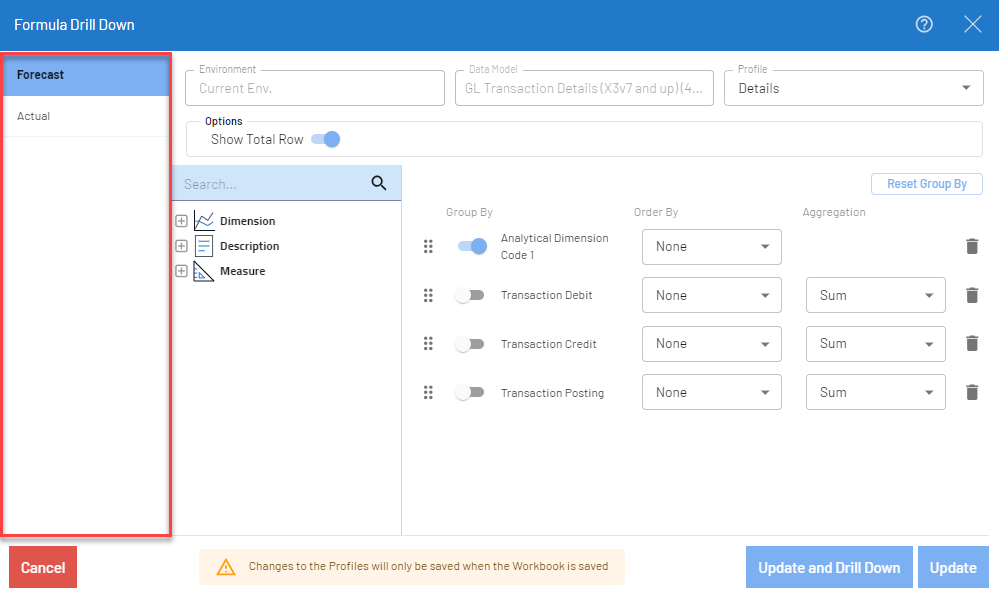Click the Reset Group By button
The width and height of the screenshot is (999, 597).
[927, 184]
